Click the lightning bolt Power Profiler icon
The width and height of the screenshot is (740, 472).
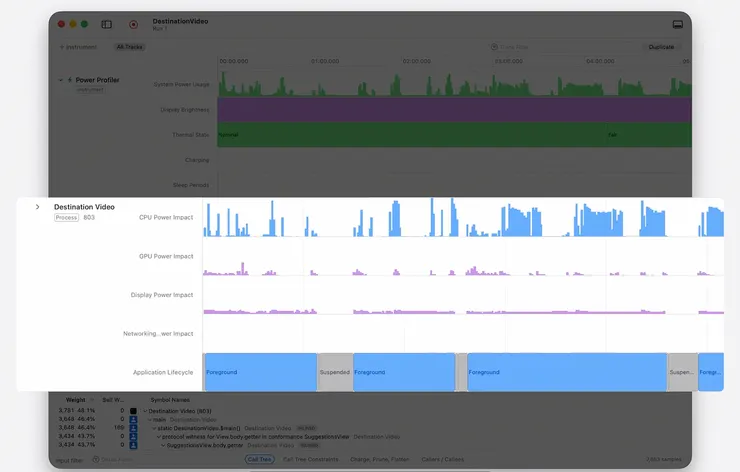tap(70, 80)
